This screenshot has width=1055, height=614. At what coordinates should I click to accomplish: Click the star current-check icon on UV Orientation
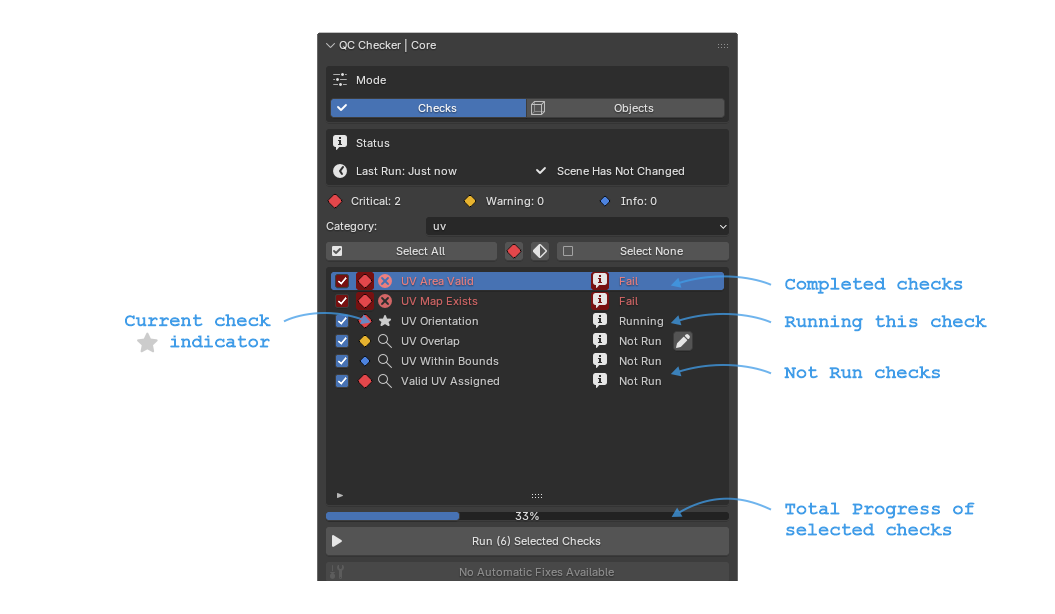click(x=385, y=321)
